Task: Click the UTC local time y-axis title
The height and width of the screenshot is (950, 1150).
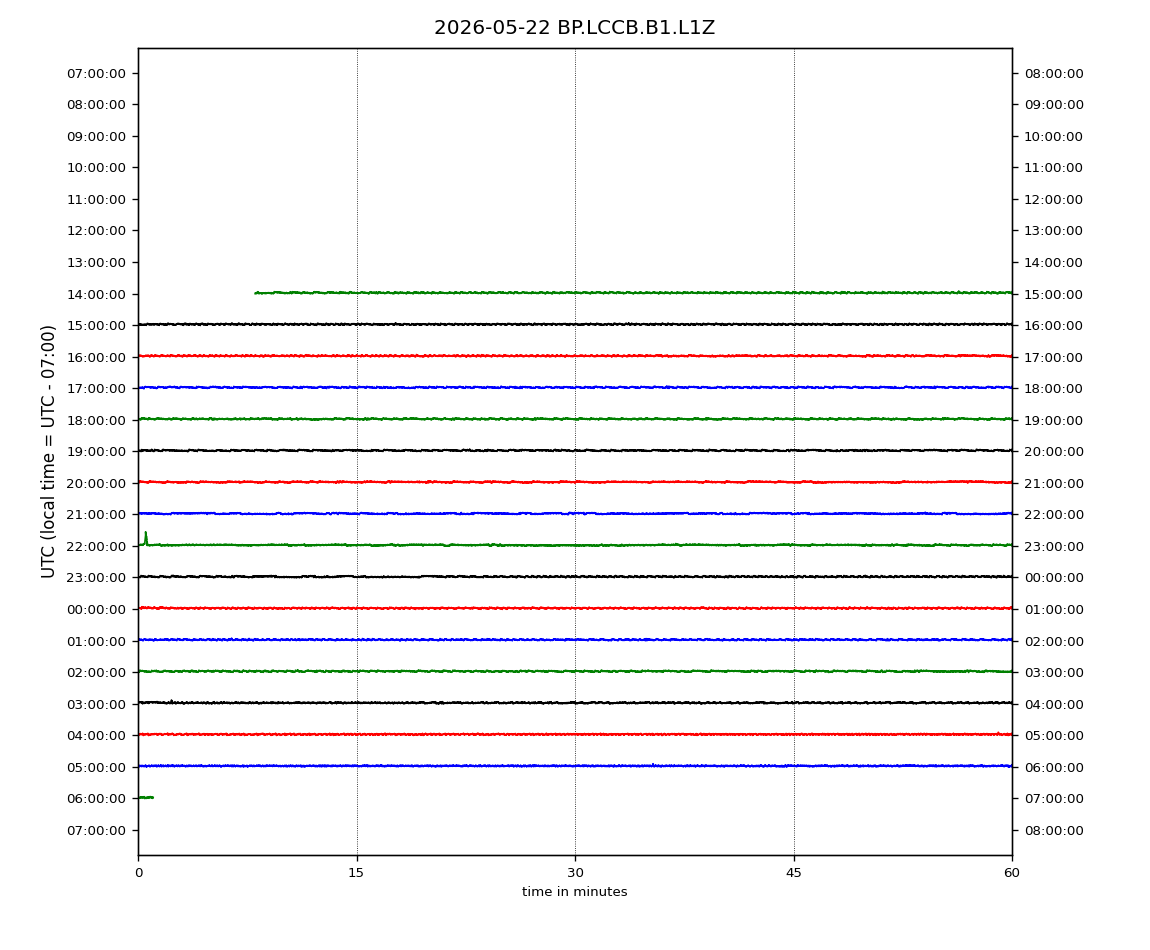Action: pos(48,452)
